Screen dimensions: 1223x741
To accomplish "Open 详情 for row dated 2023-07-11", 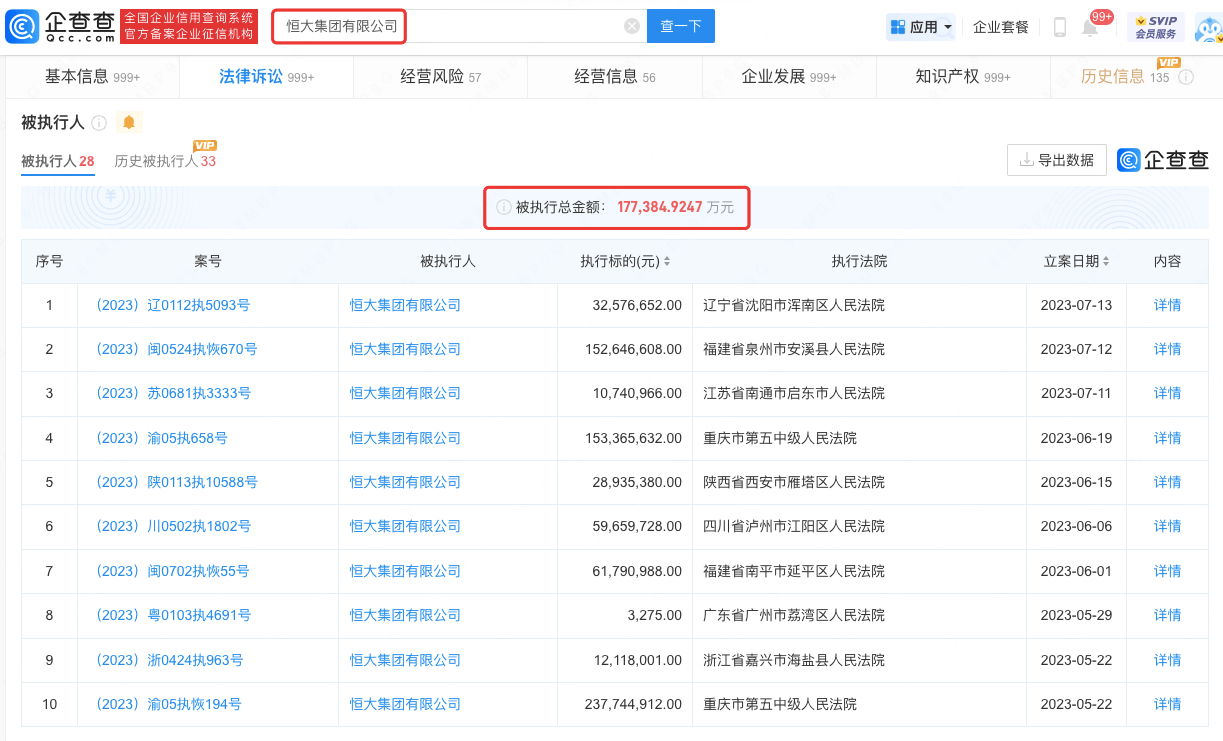I will (x=1167, y=394).
